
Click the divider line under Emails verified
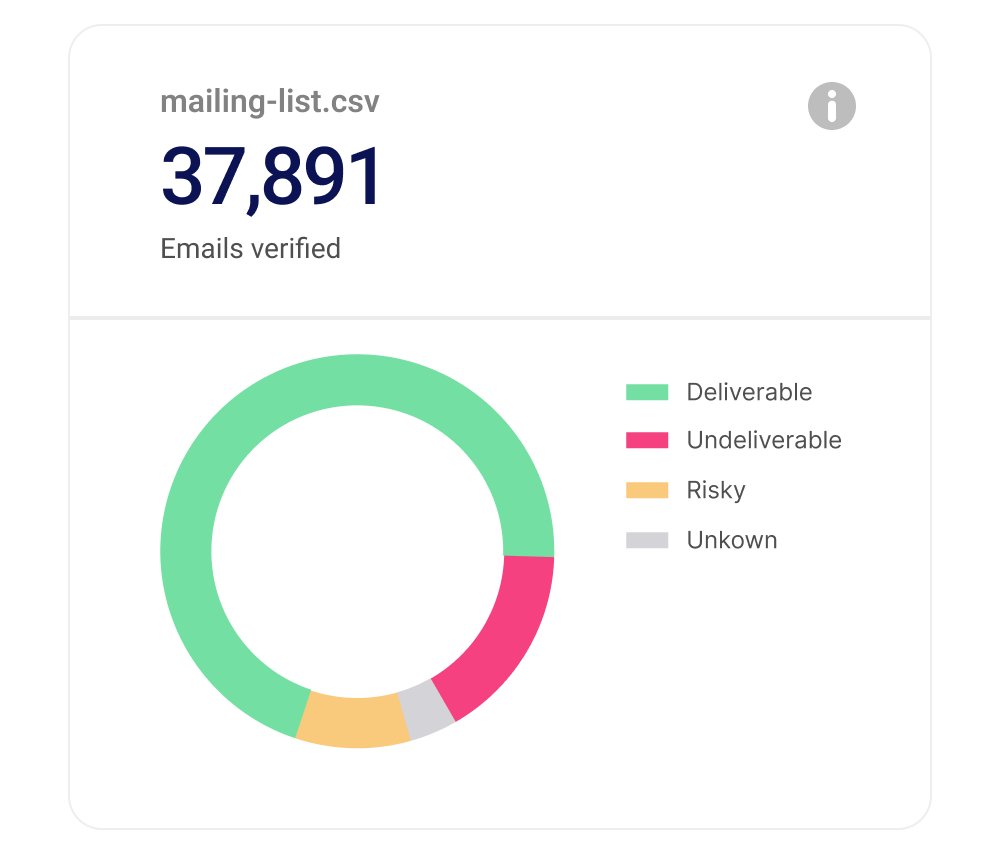pyautogui.click(x=500, y=318)
